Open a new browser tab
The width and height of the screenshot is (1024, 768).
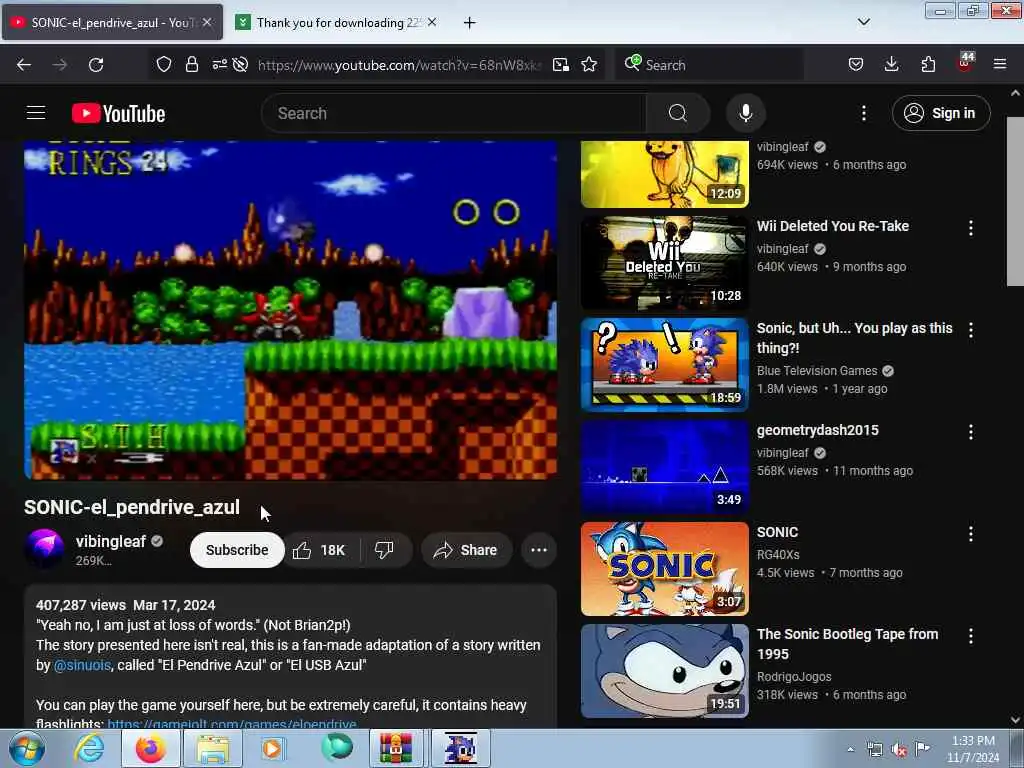coord(469,23)
